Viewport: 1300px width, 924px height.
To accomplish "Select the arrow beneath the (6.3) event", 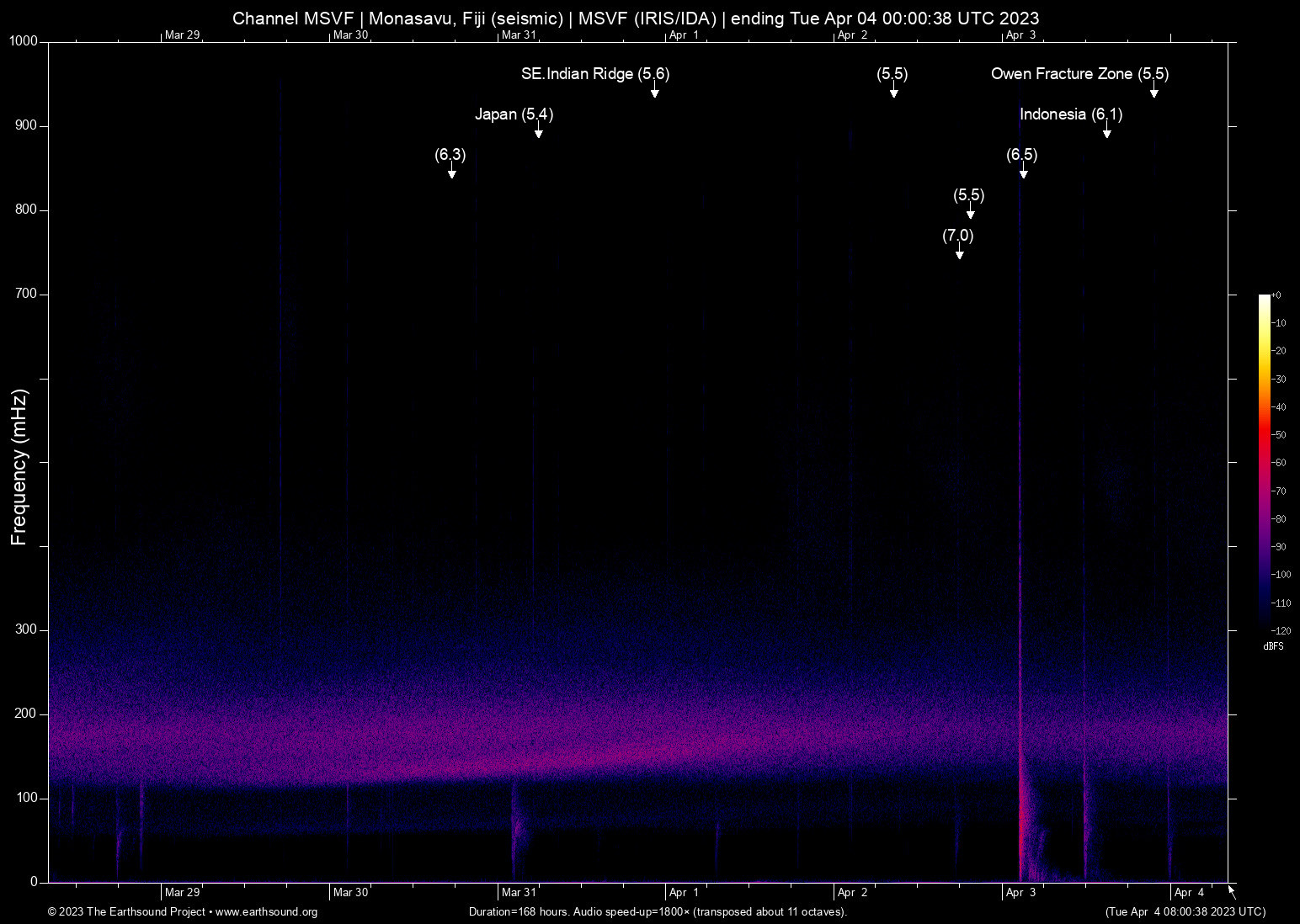I will [451, 172].
